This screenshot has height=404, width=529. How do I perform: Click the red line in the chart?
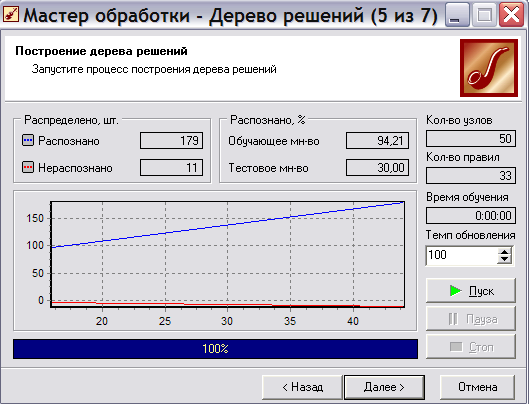click(x=228, y=304)
